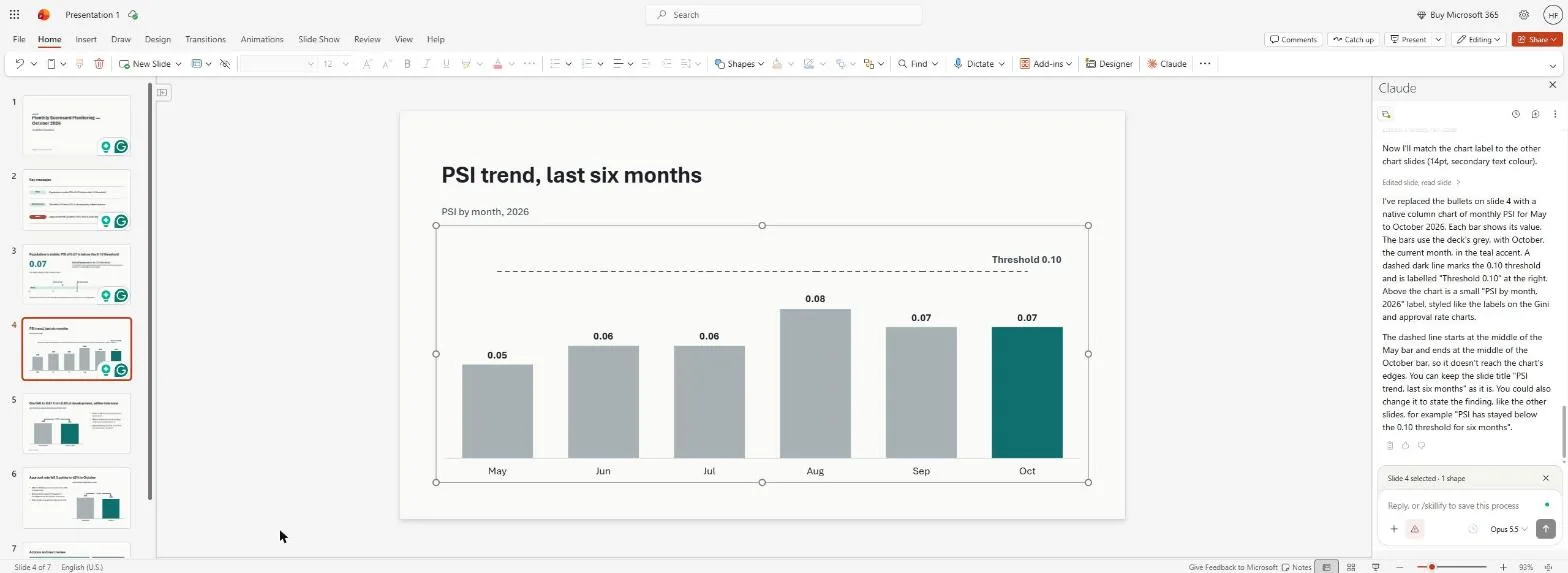Click the Share button
Screen dimensions: 1568x573
(x=1537, y=39)
